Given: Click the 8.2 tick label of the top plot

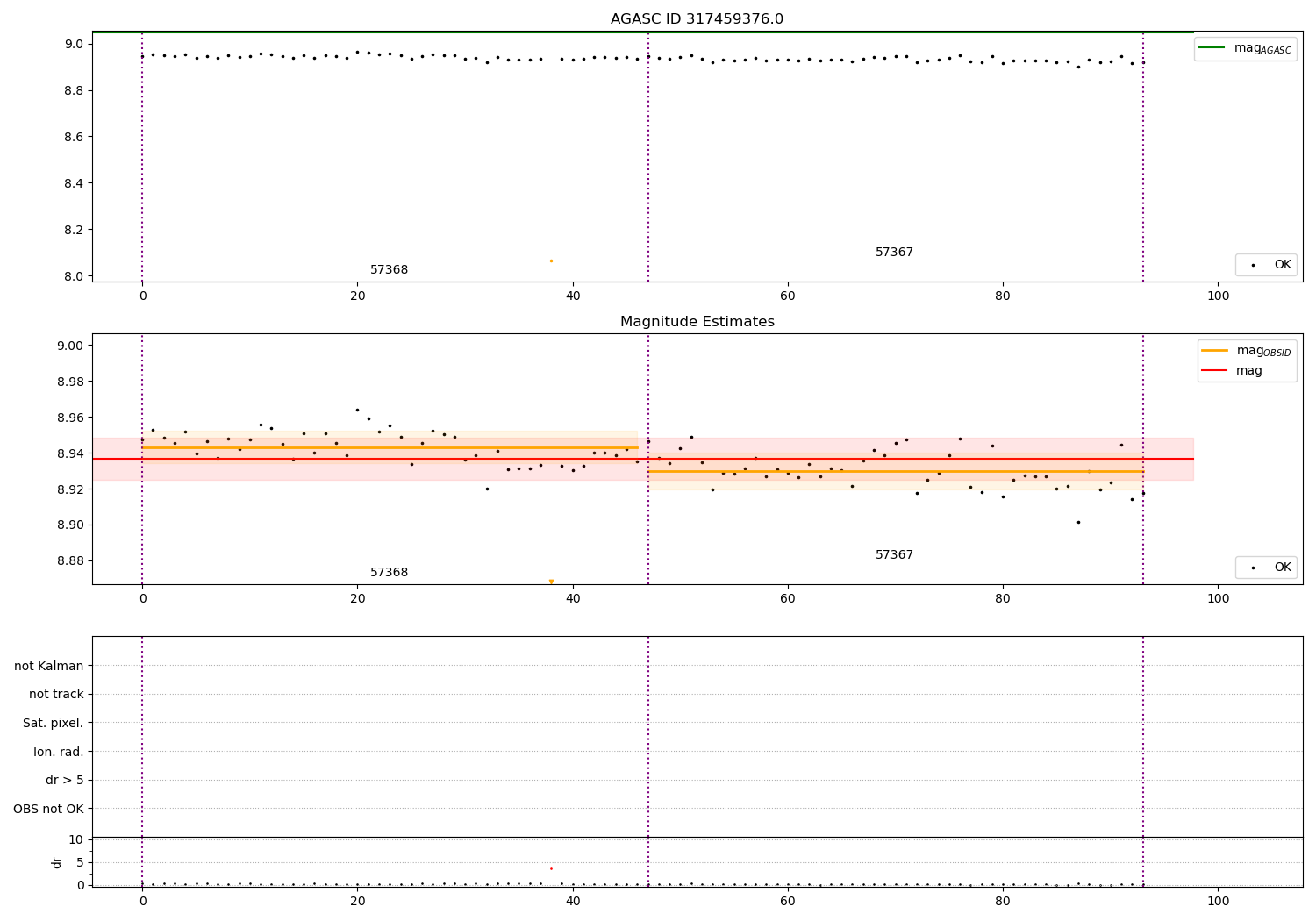Looking at the screenshot, I should 75,230.
